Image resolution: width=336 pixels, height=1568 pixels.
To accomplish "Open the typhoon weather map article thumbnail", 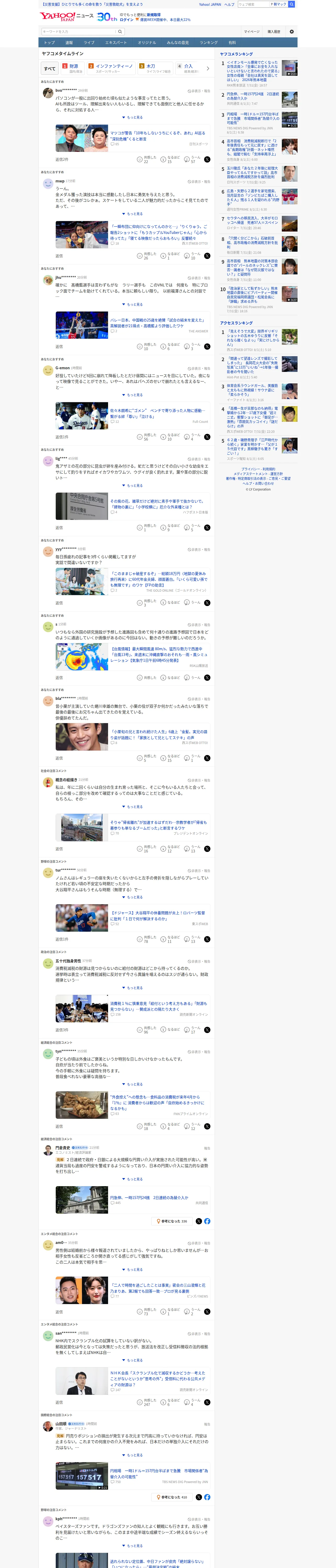I will click(82, 657).
